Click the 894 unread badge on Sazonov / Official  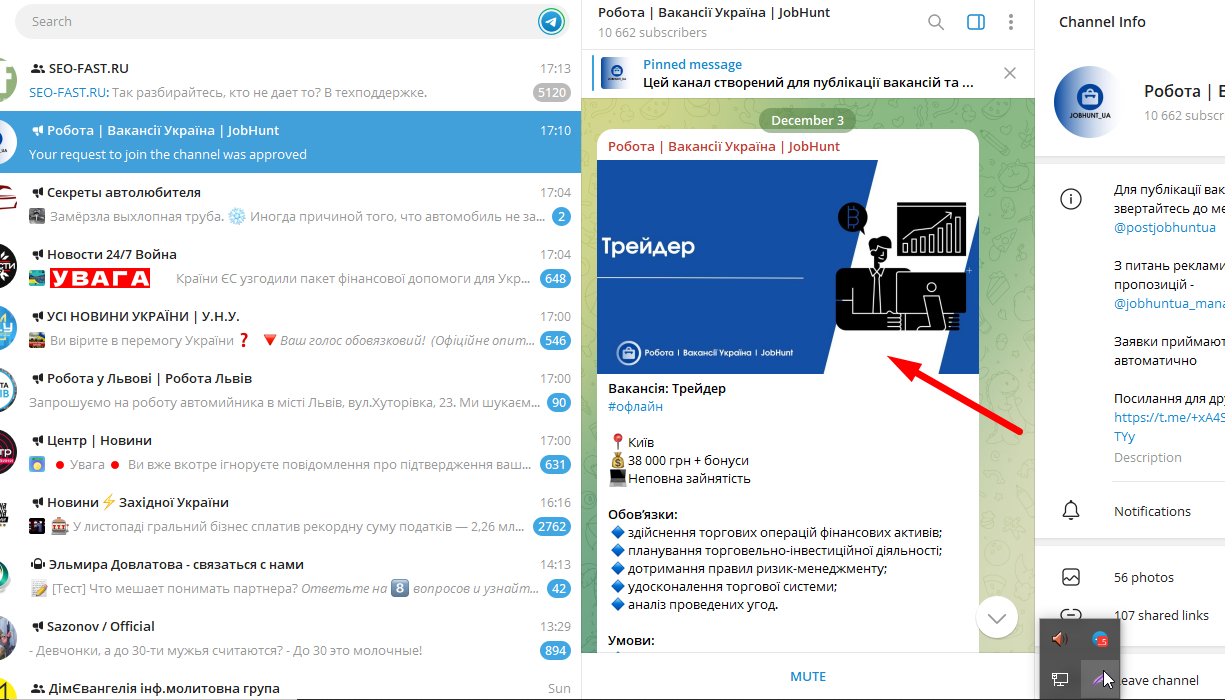(x=555, y=651)
